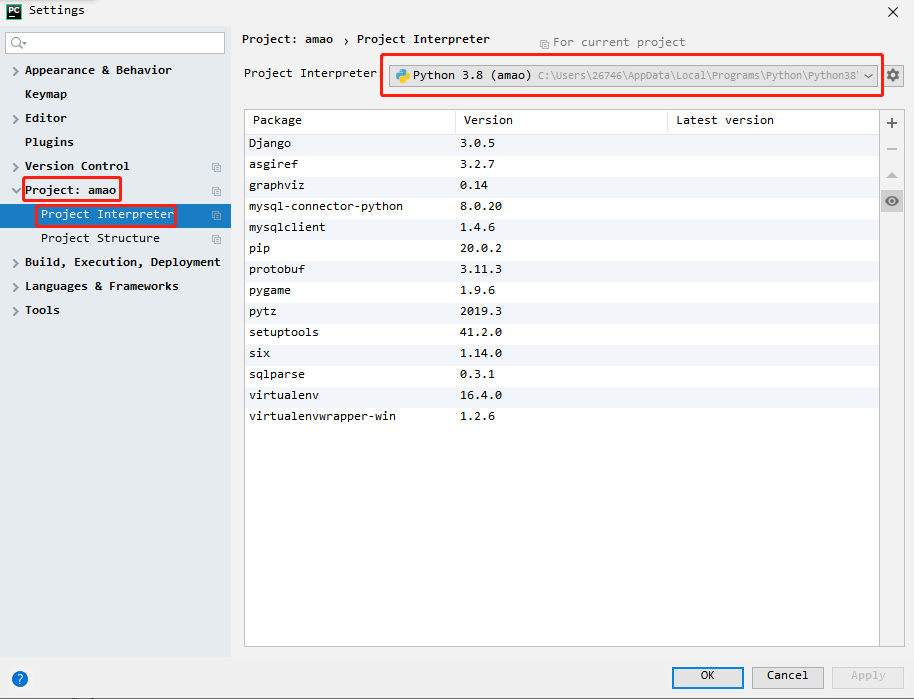
Task: Select the mysql-connector-python package row
Action: point(562,206)
